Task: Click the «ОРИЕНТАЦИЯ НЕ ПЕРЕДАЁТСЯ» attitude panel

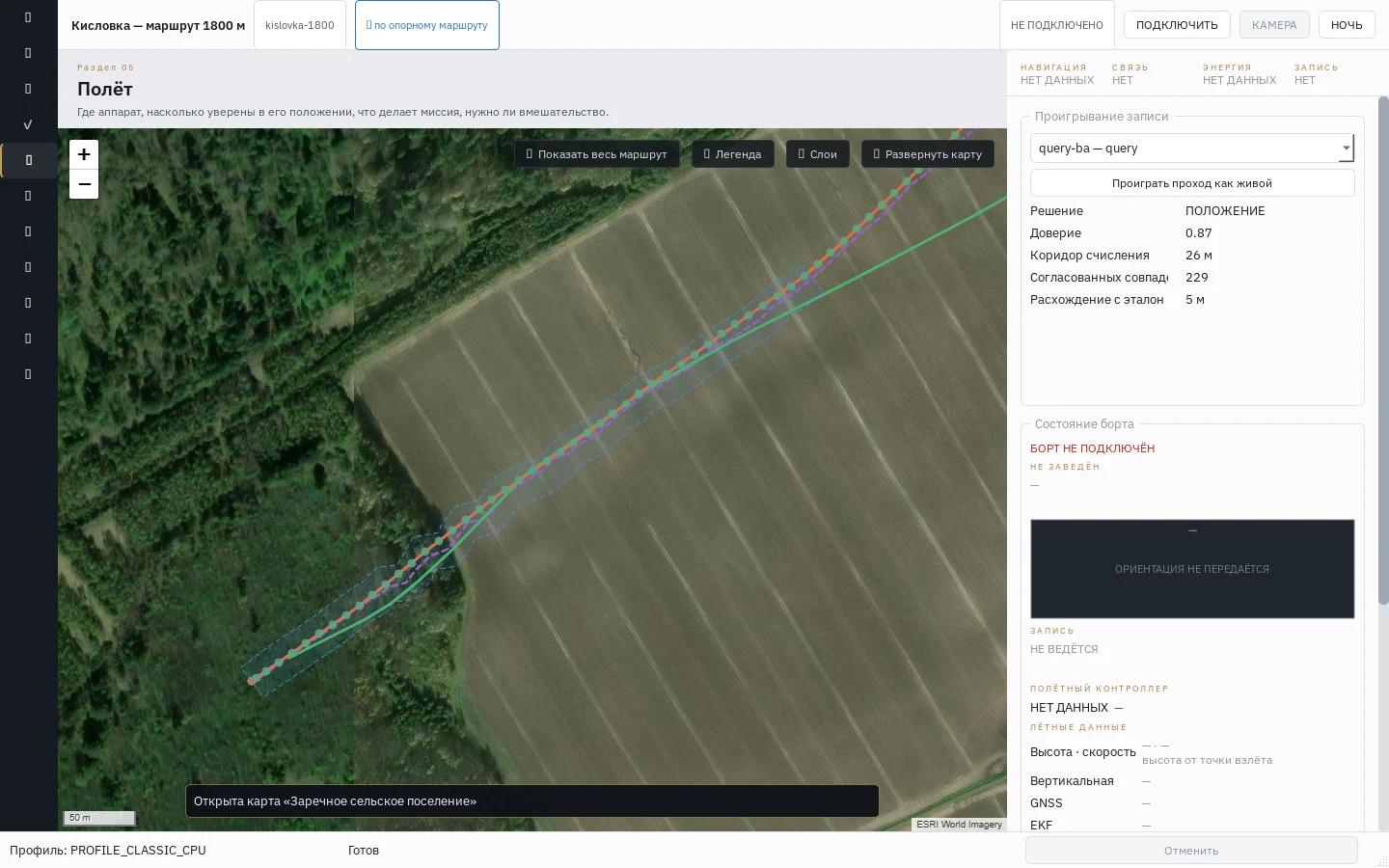Action: 1192,569
